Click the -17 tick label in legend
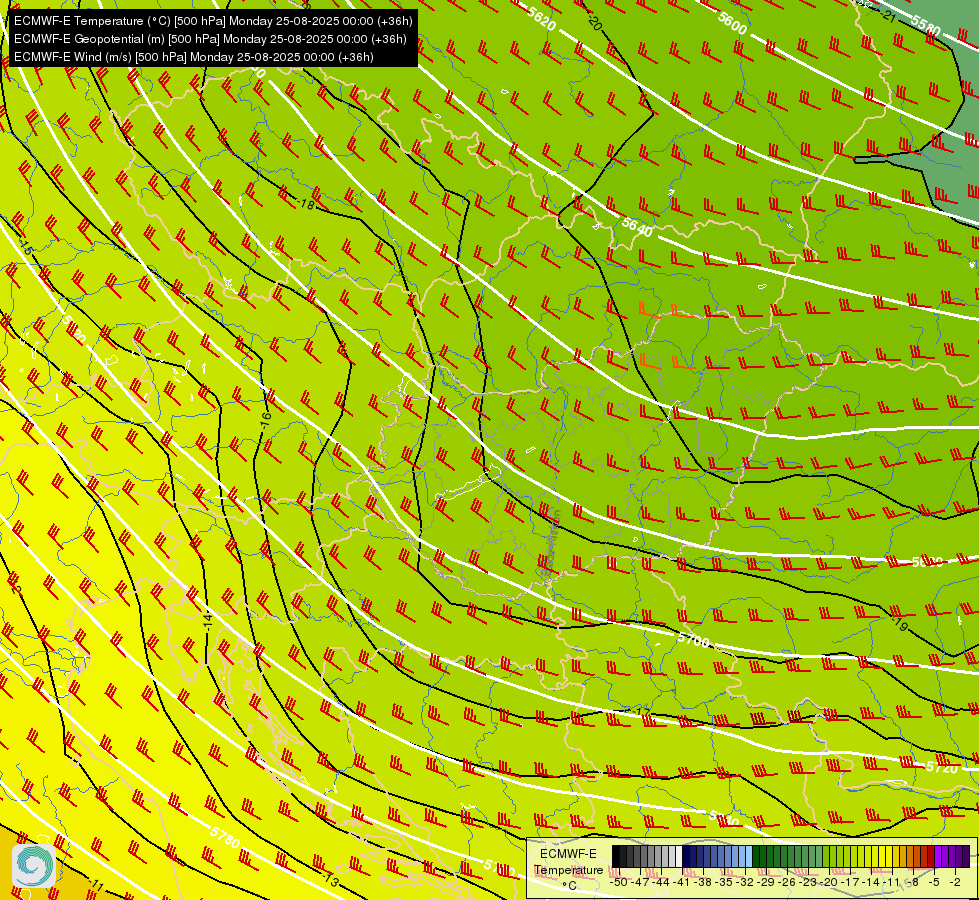The image size is (979, 900). (852, 882)
